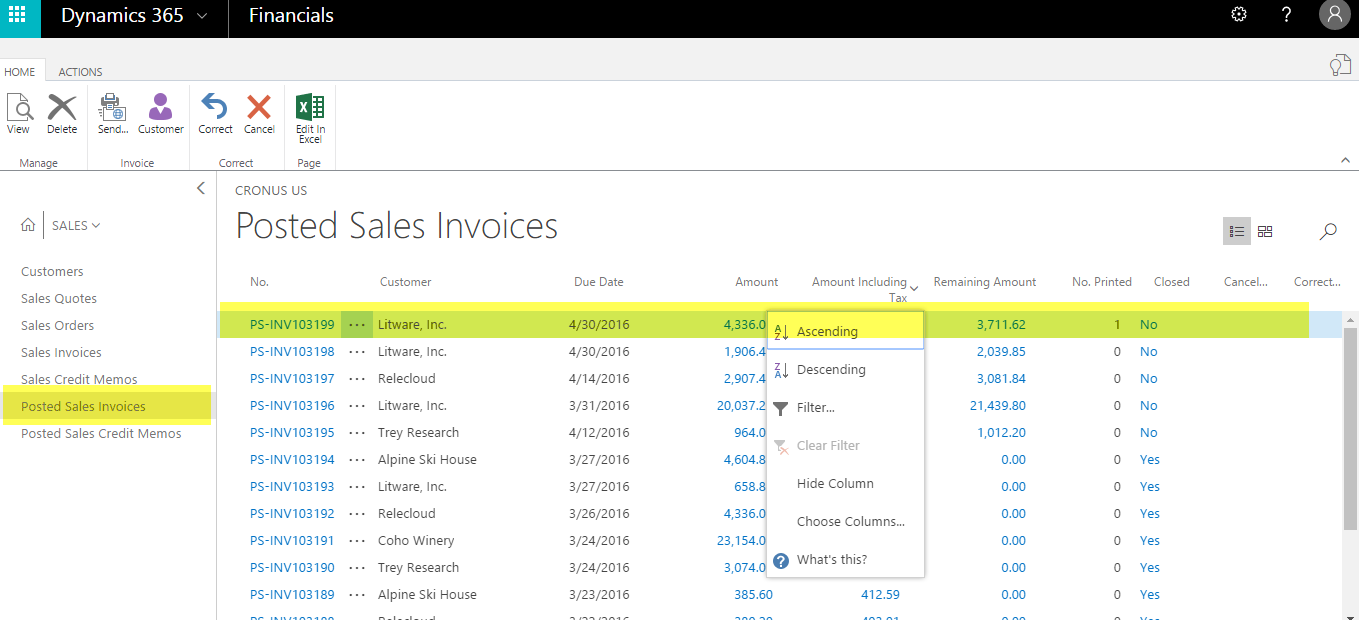Open the app launcher waffle icon
Image resolution: width=1359 pixels, height=620 pixels.
(17, 15)
